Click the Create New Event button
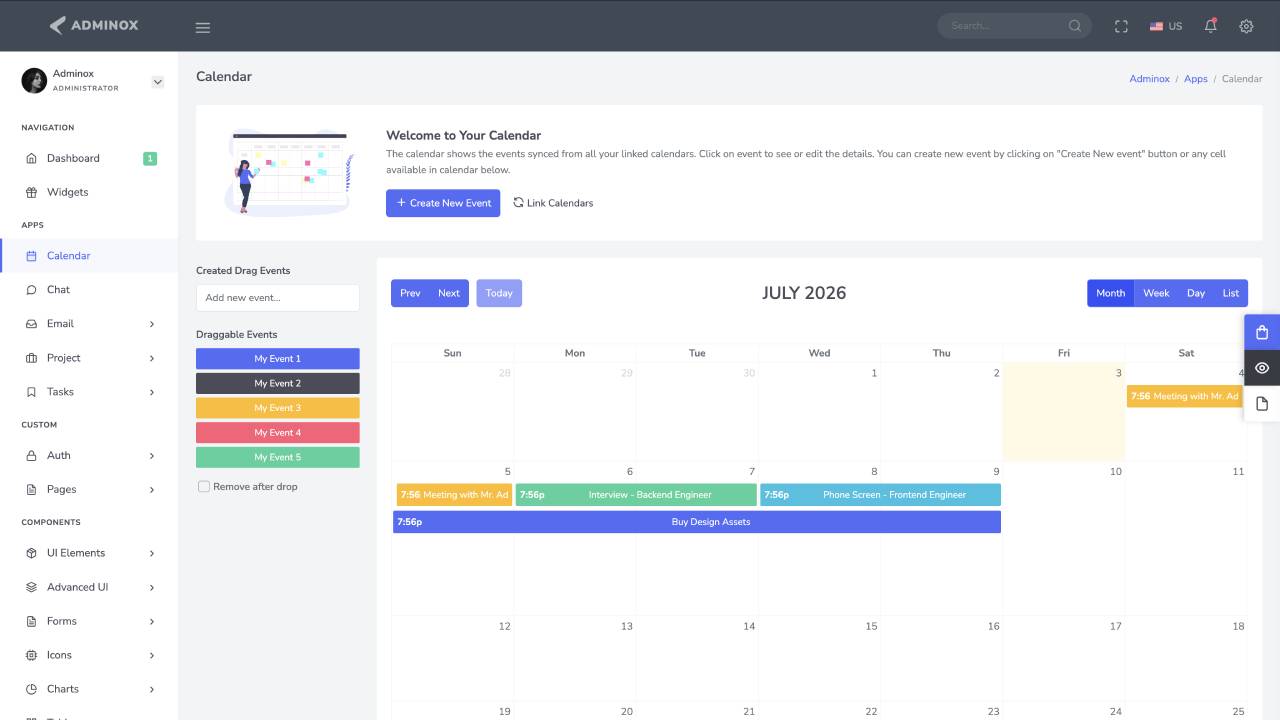The height and width of the screenshot is (720, 1280). click(443, 203)
